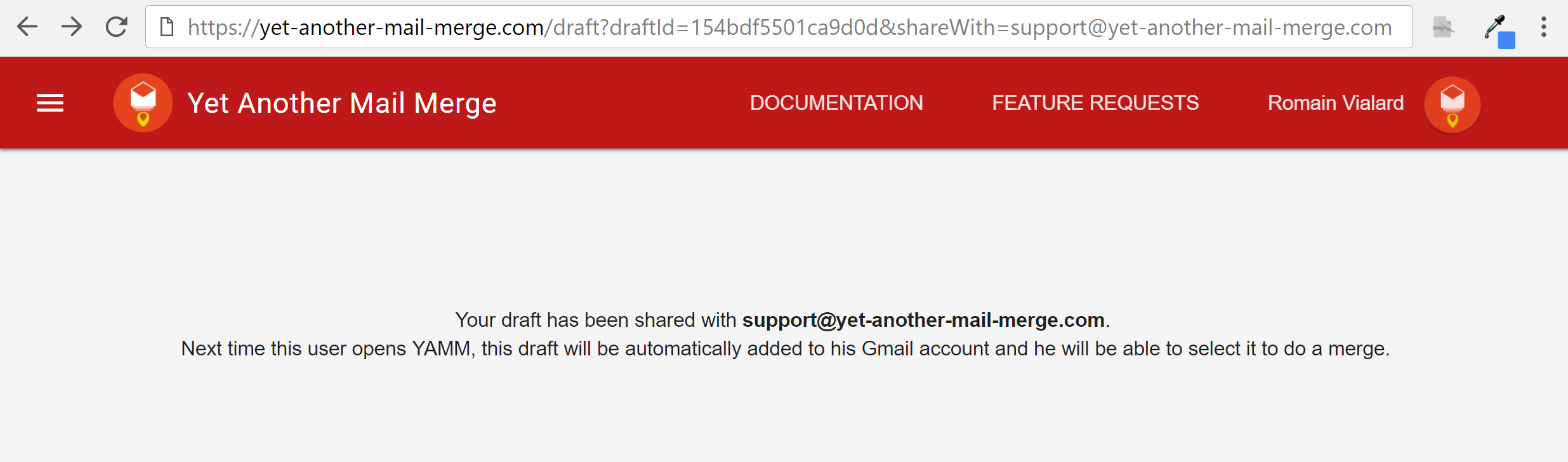Screen dimensions: 1568x462
Task: Open the browser three-dot menu
Action: click(x=1544, y=27)
